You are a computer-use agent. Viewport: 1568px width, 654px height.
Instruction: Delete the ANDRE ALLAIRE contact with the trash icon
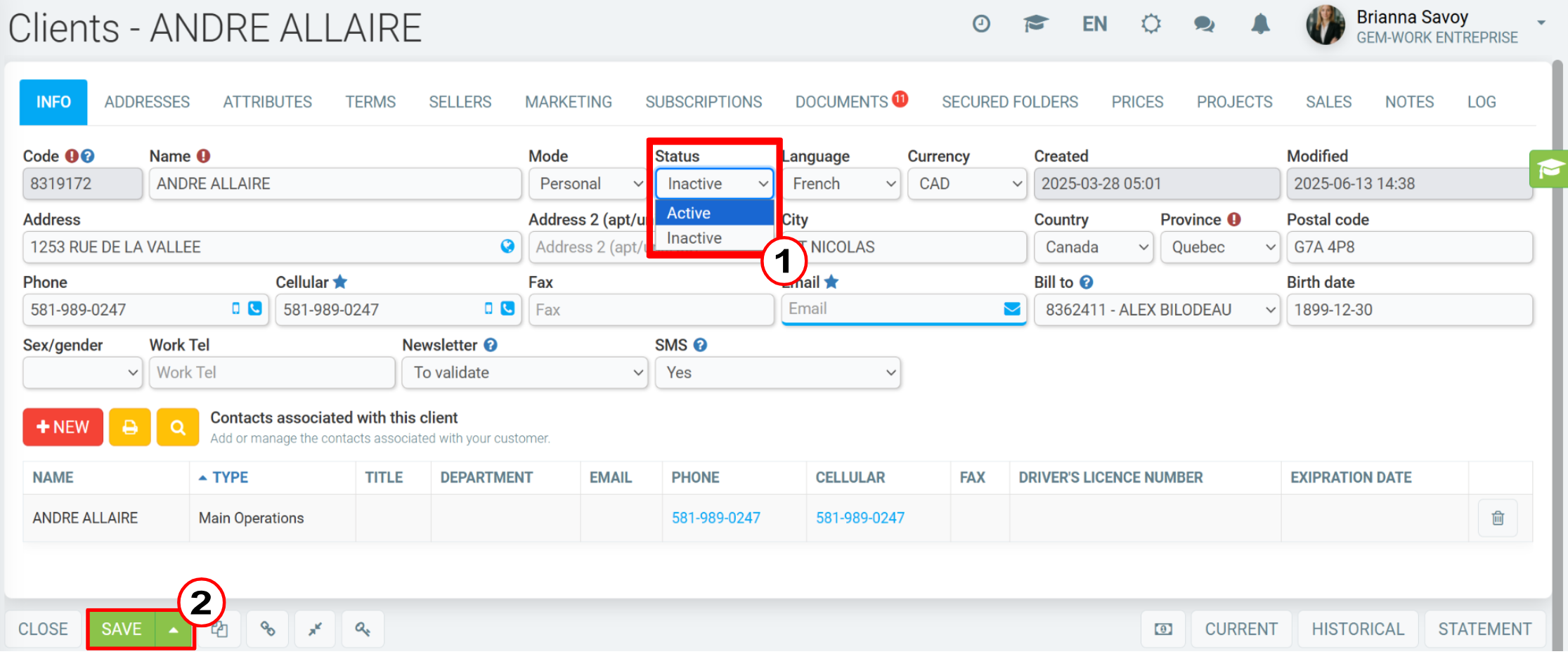point(1498,518)
